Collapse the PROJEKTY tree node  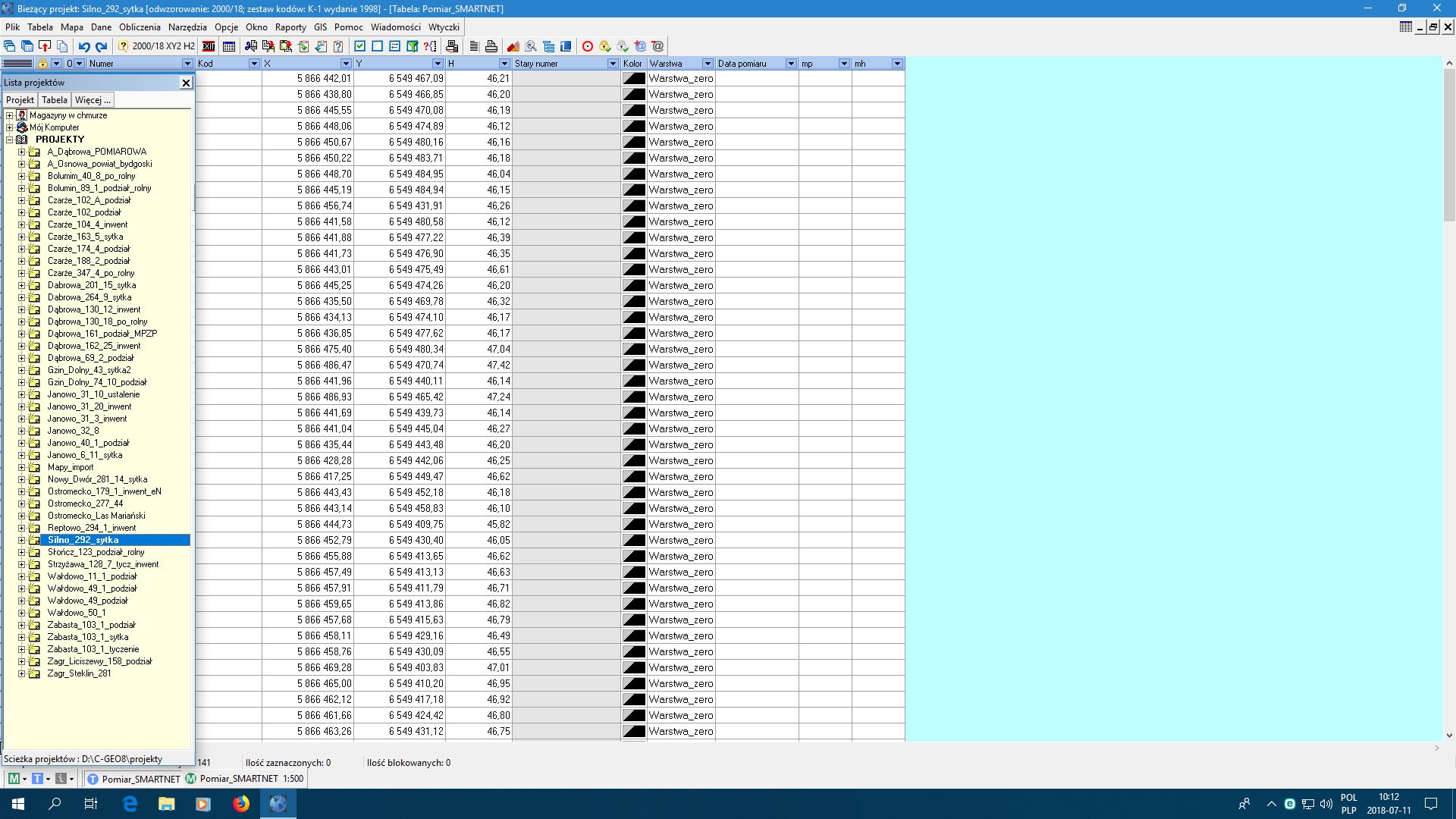(10, 140)
